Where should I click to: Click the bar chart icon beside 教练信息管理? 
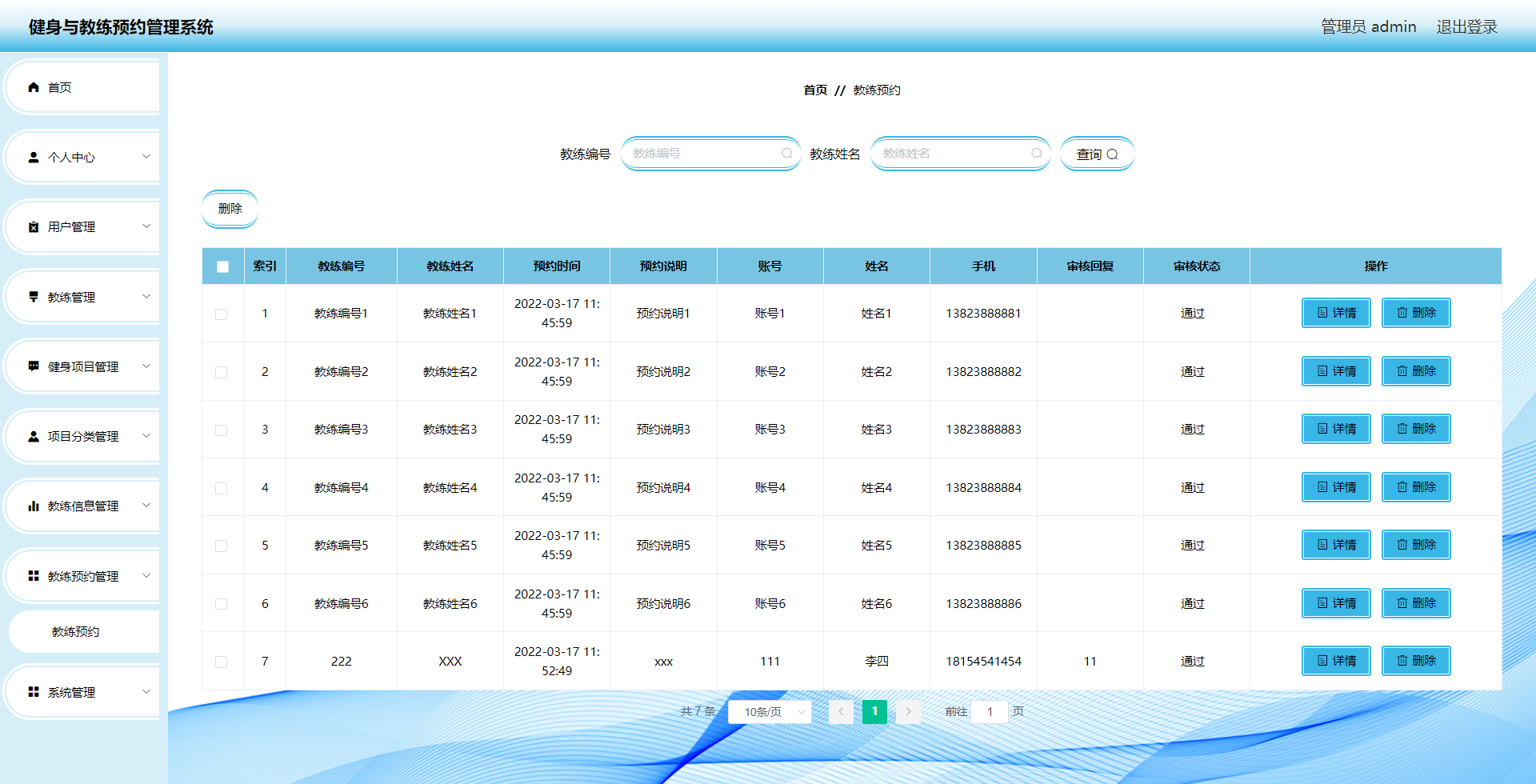point(33,505)
